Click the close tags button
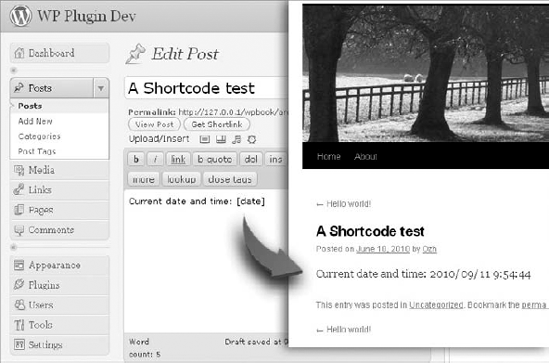The width and height of the screenshot is (549, 363). [x=230, y=179]
